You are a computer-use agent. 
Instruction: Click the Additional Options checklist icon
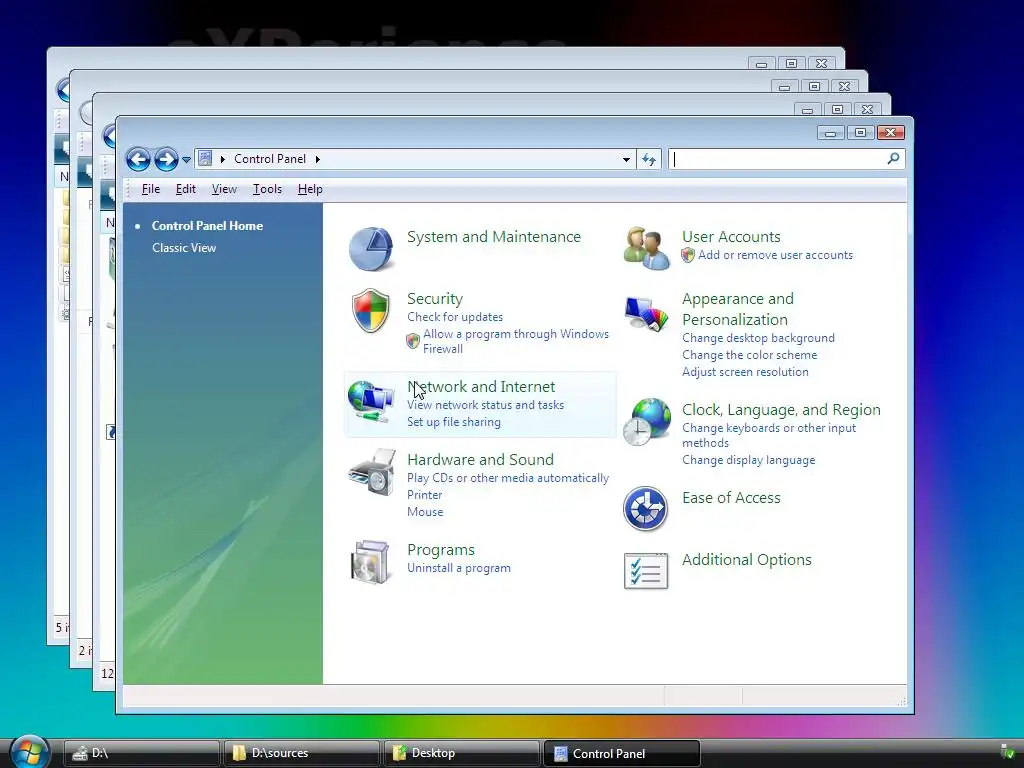[x=645, y=571]
